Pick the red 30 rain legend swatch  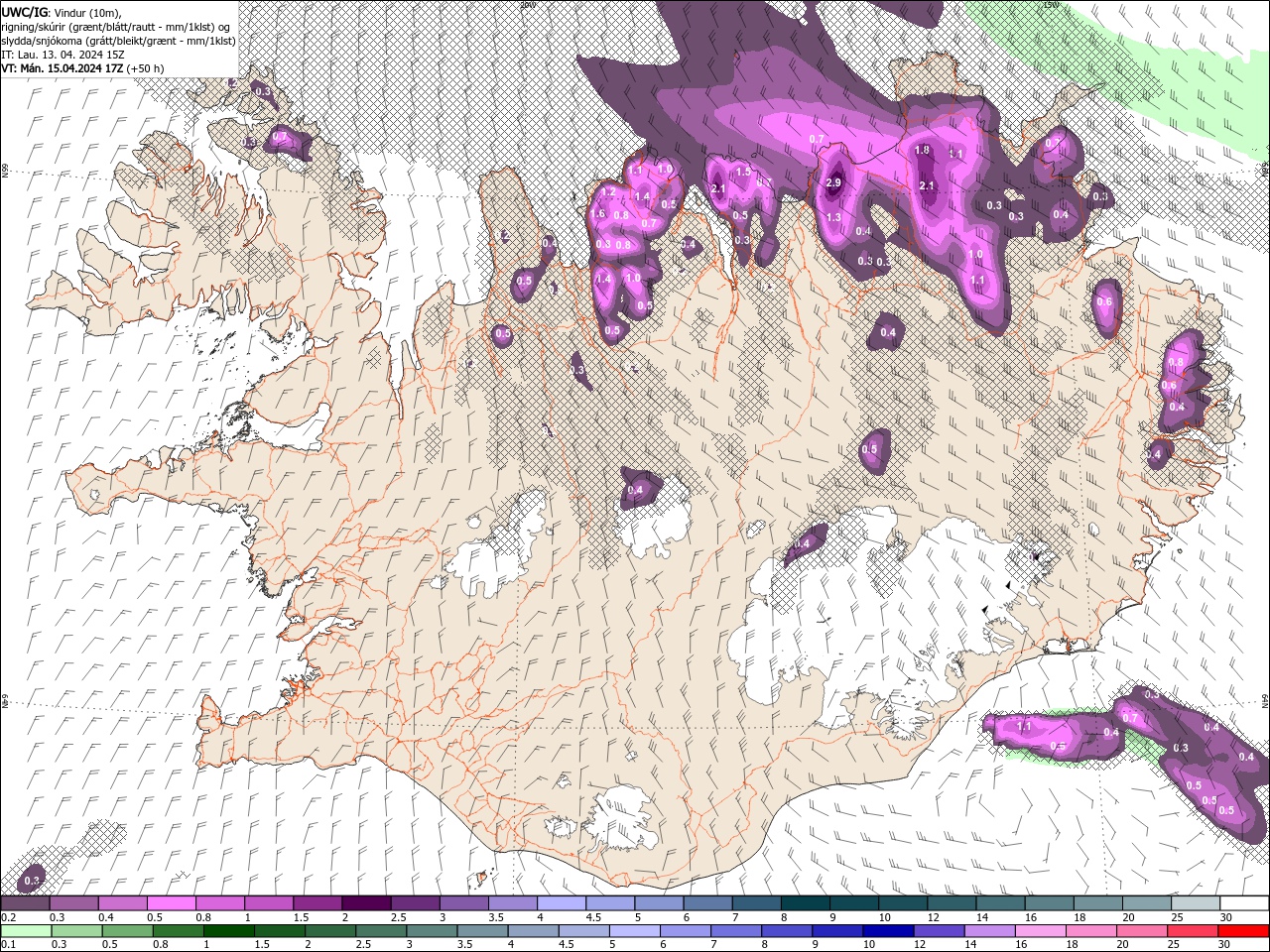point(1243,931)
